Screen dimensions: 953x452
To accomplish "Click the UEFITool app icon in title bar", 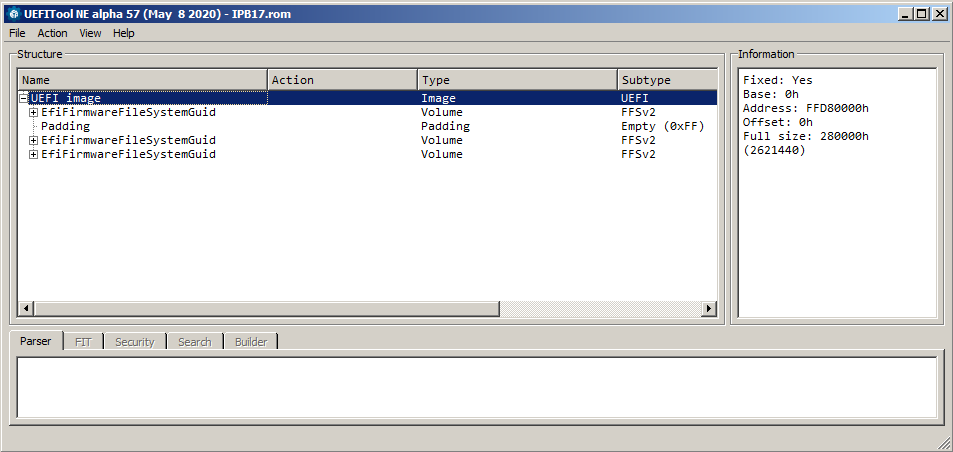I will [x=15, y=13].
